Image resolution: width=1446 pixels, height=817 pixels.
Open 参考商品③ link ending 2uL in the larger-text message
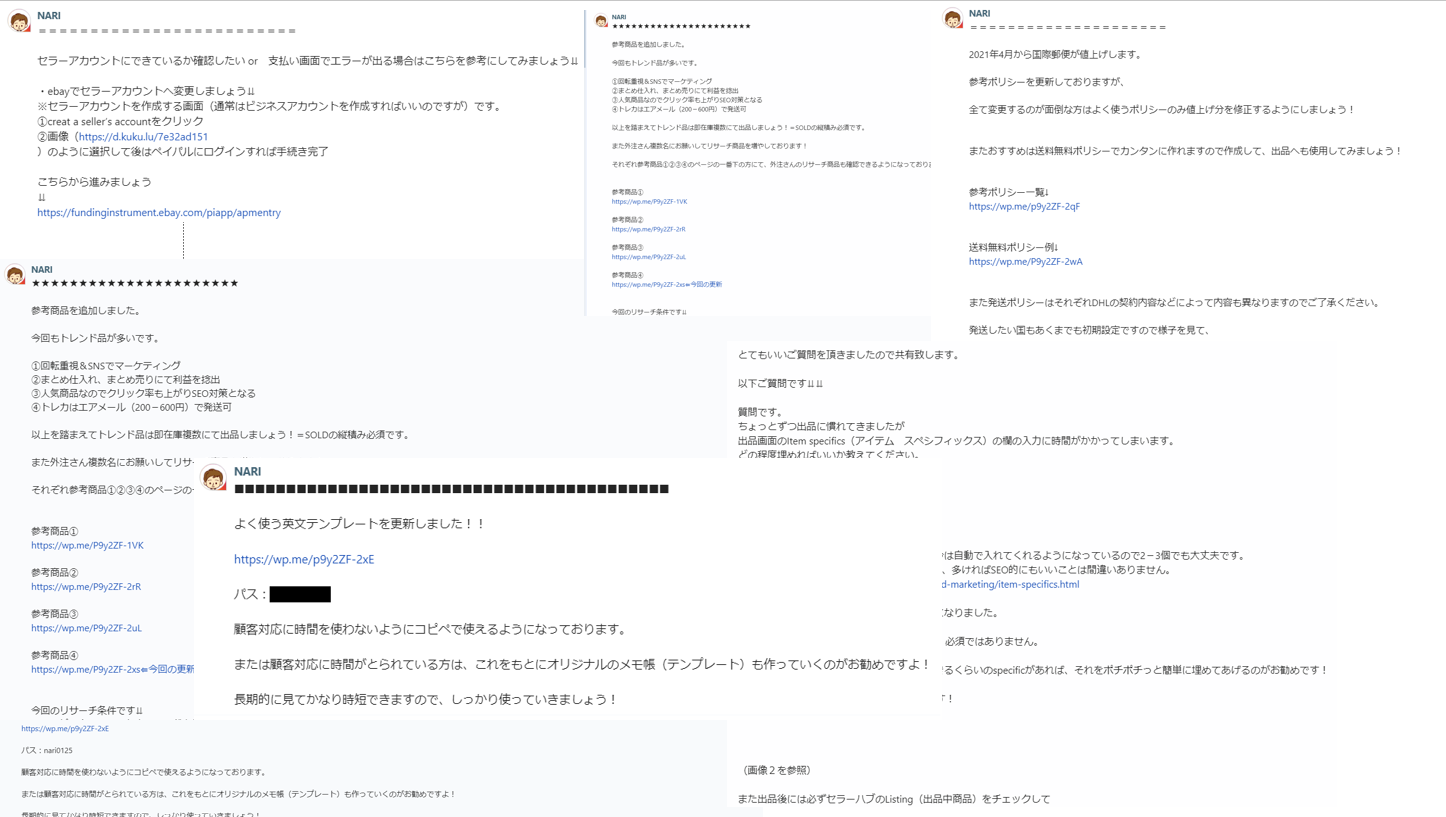coord(86,629)
